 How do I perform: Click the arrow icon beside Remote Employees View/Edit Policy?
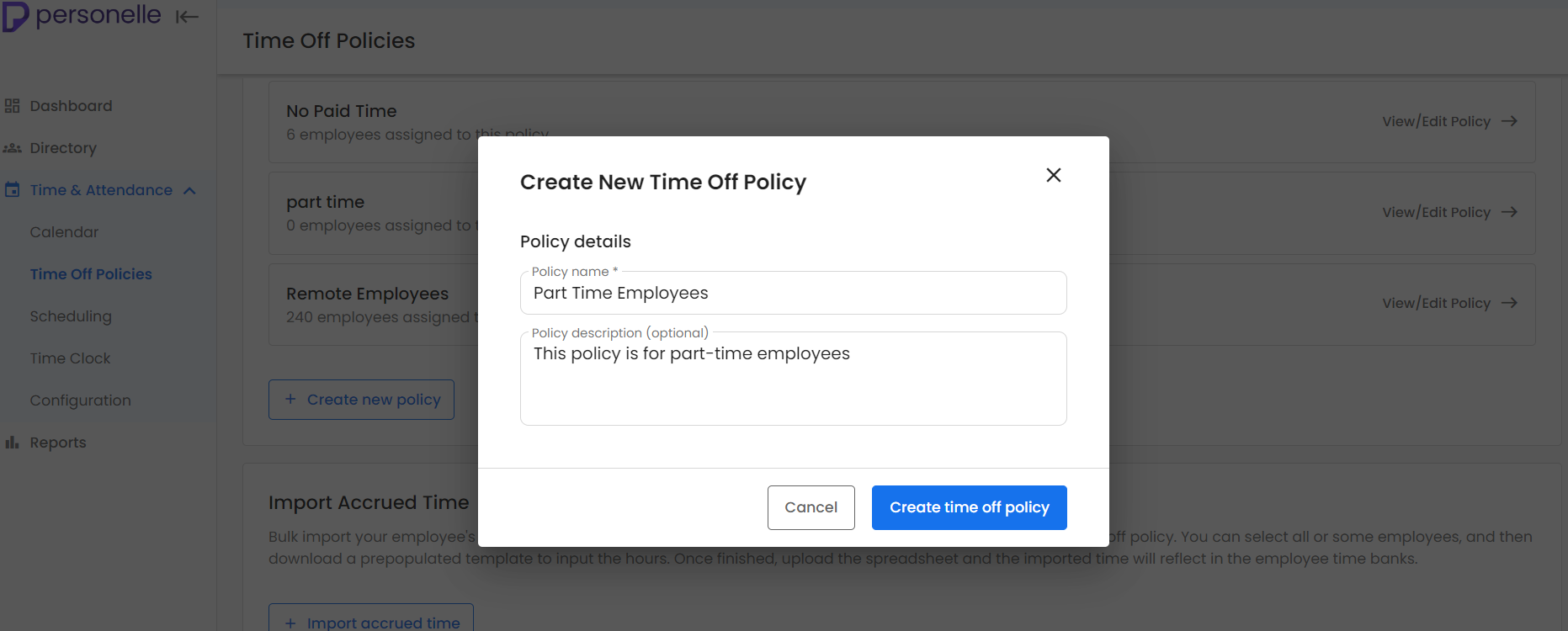pos(1508,303)
